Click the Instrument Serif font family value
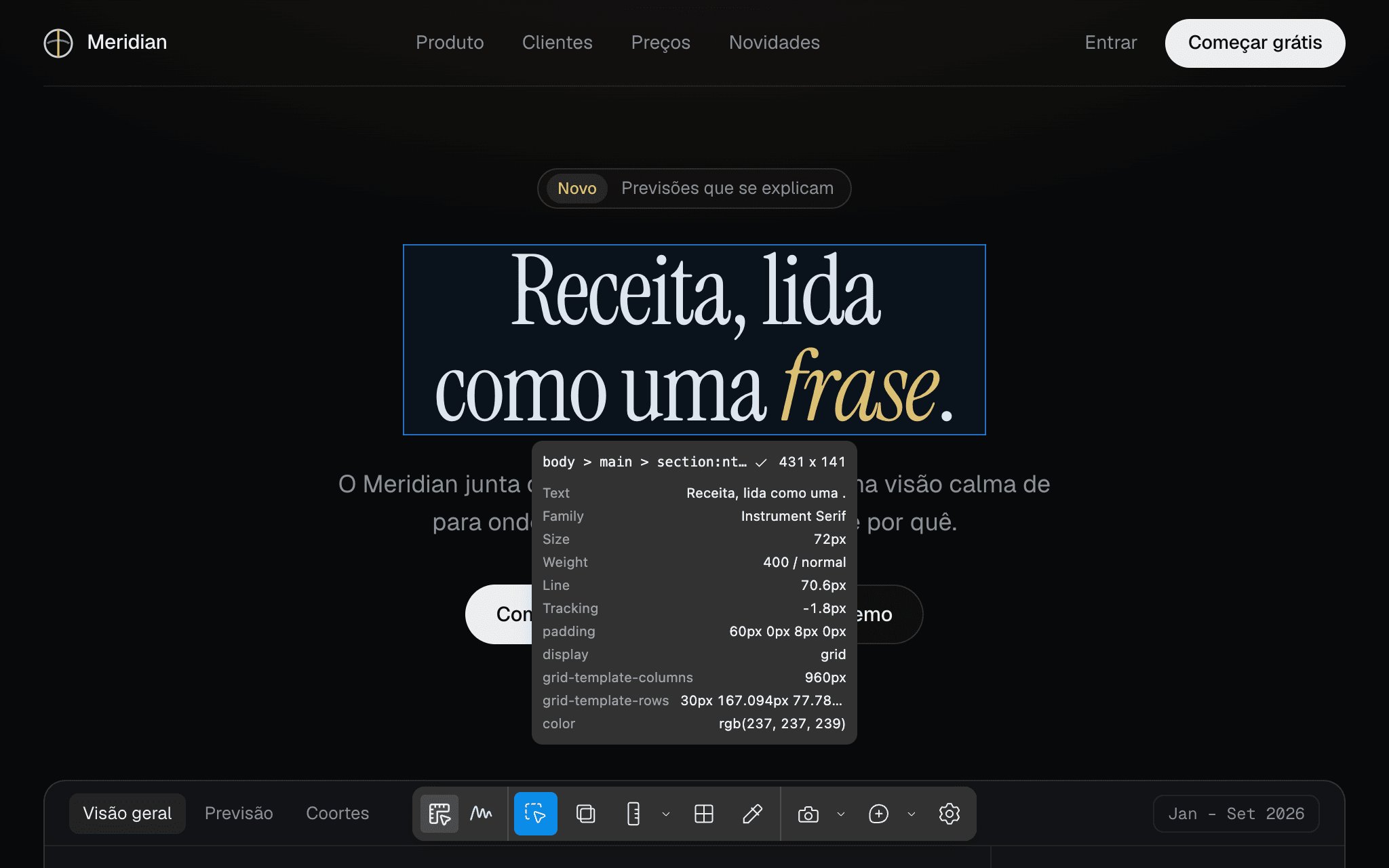This screenshot has width=1389, height=868. (794, 516)
